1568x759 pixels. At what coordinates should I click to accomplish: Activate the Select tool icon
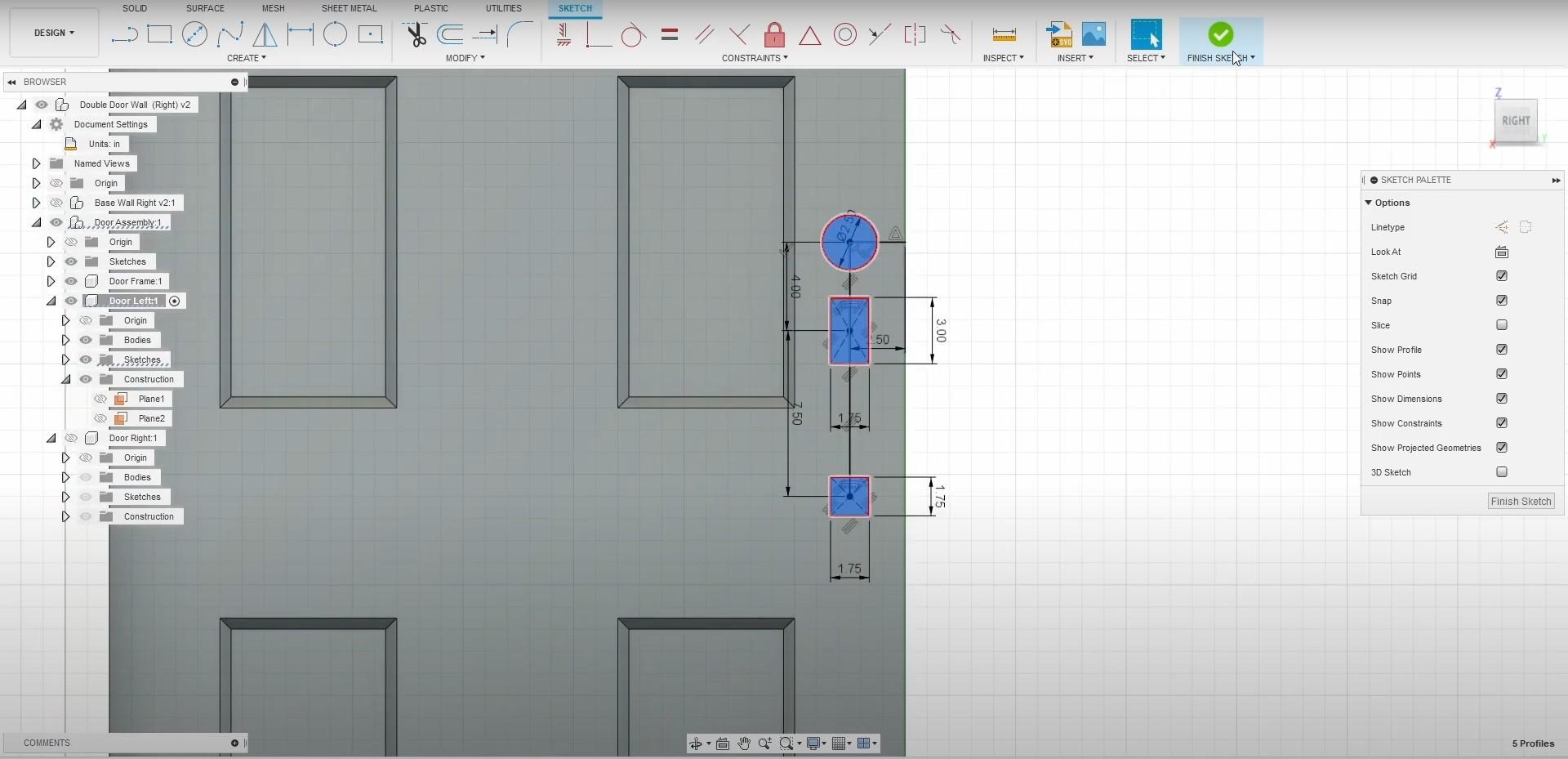(x=1146, y=34)
